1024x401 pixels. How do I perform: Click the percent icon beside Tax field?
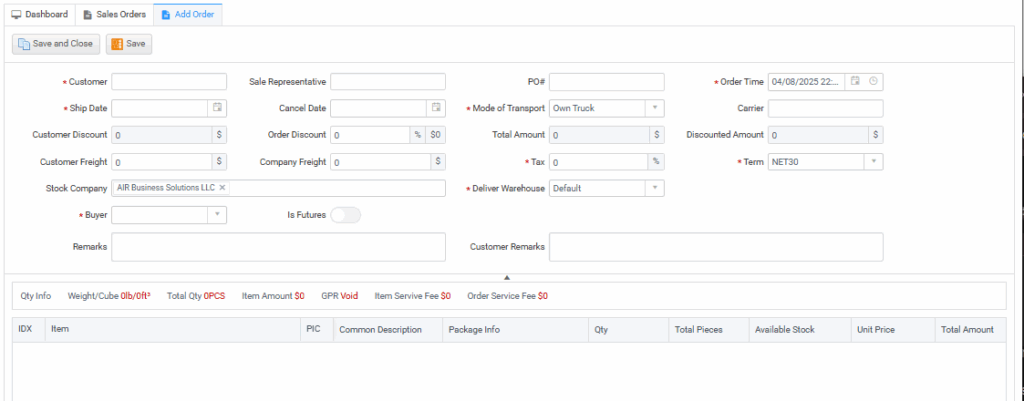tap(655, 161)
